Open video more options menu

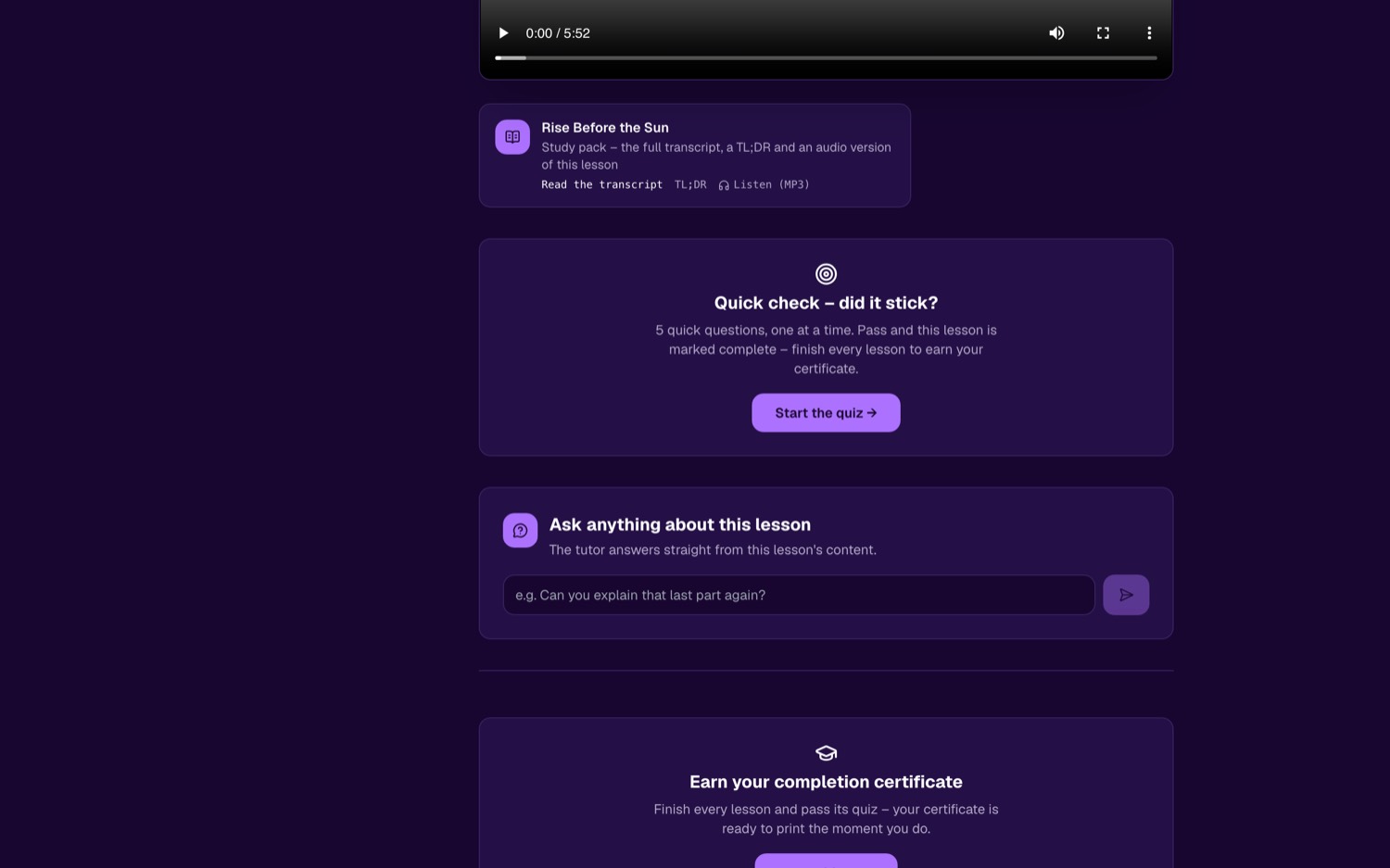[1149, 33]
